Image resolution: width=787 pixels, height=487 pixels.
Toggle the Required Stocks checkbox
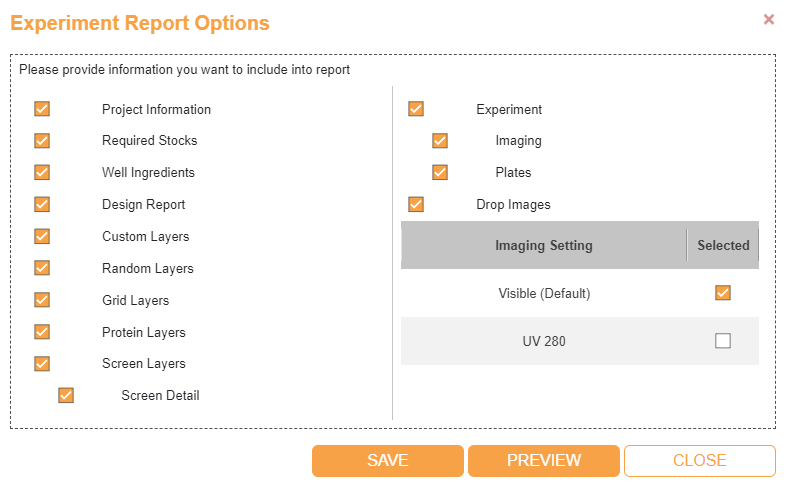(42, 141)
